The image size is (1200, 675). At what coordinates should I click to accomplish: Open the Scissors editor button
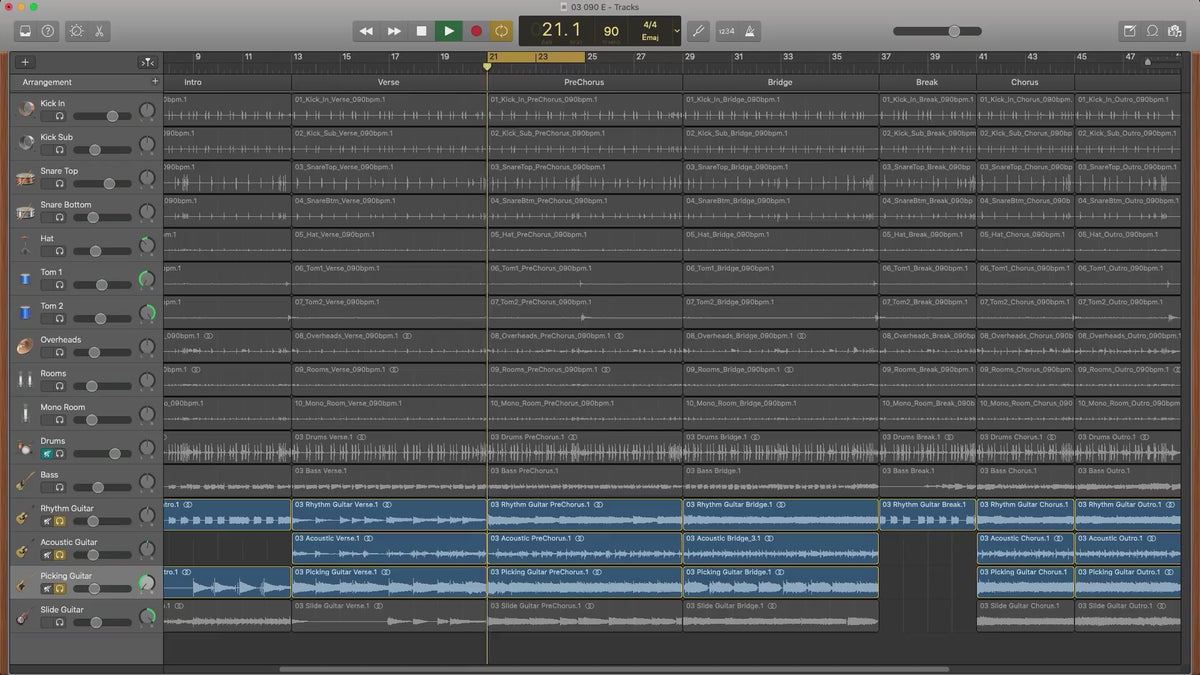coord(100,31)
